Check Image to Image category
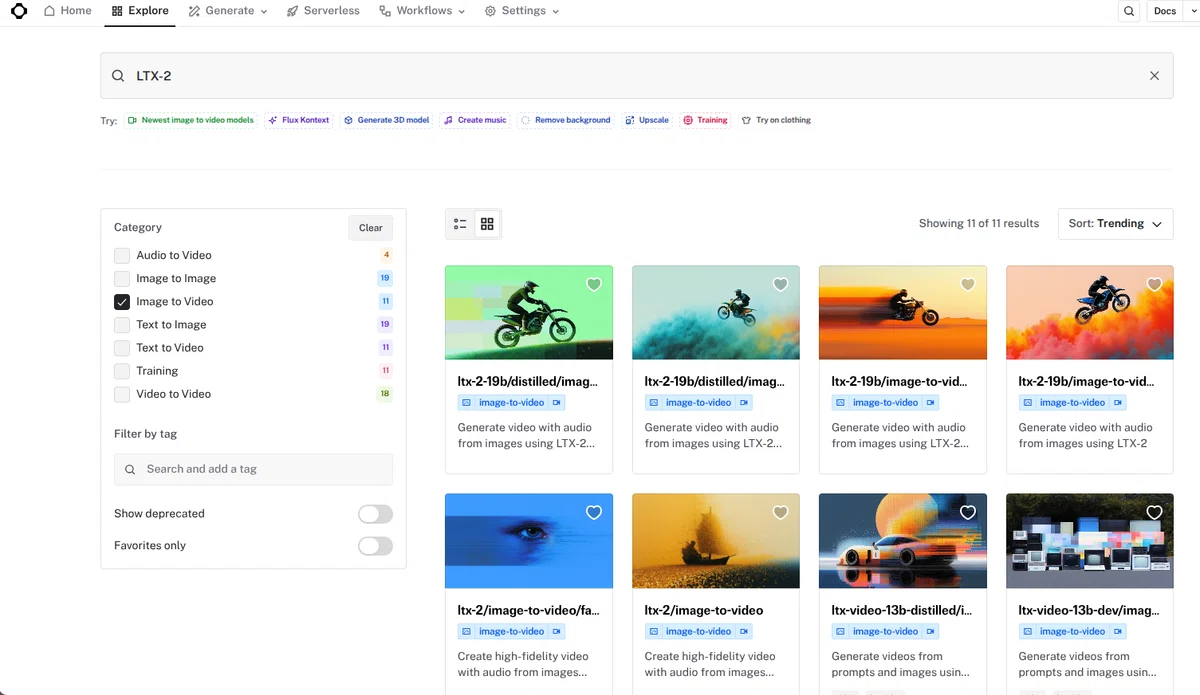Image resolution: width=1200 pixels, height=695 pixels. point(122,278)
